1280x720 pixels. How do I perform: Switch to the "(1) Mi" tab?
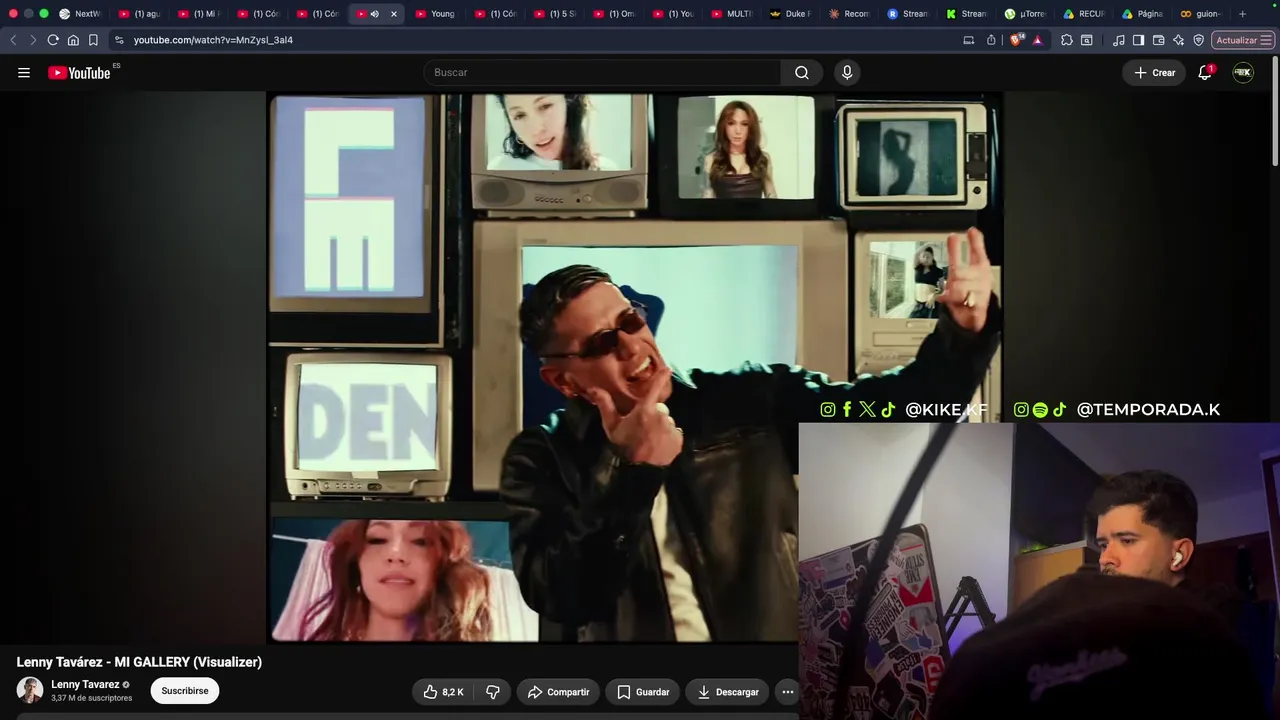[x=199, y=14]
